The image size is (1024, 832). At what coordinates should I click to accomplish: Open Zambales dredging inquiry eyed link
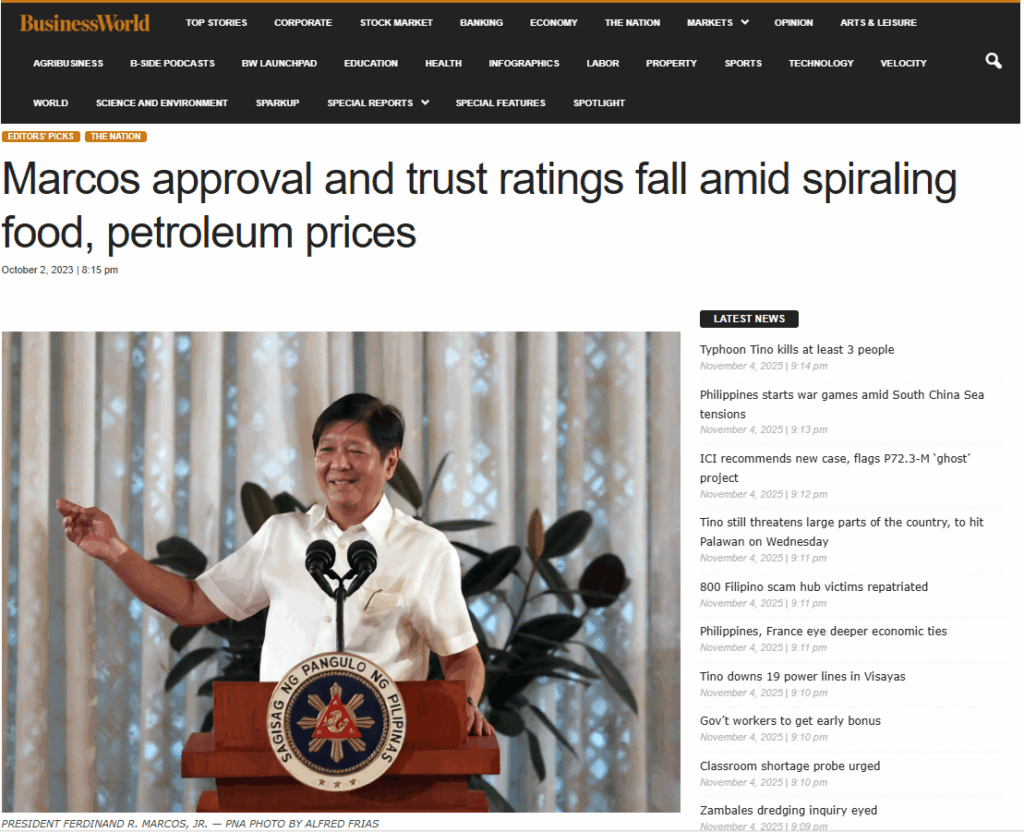788,810
